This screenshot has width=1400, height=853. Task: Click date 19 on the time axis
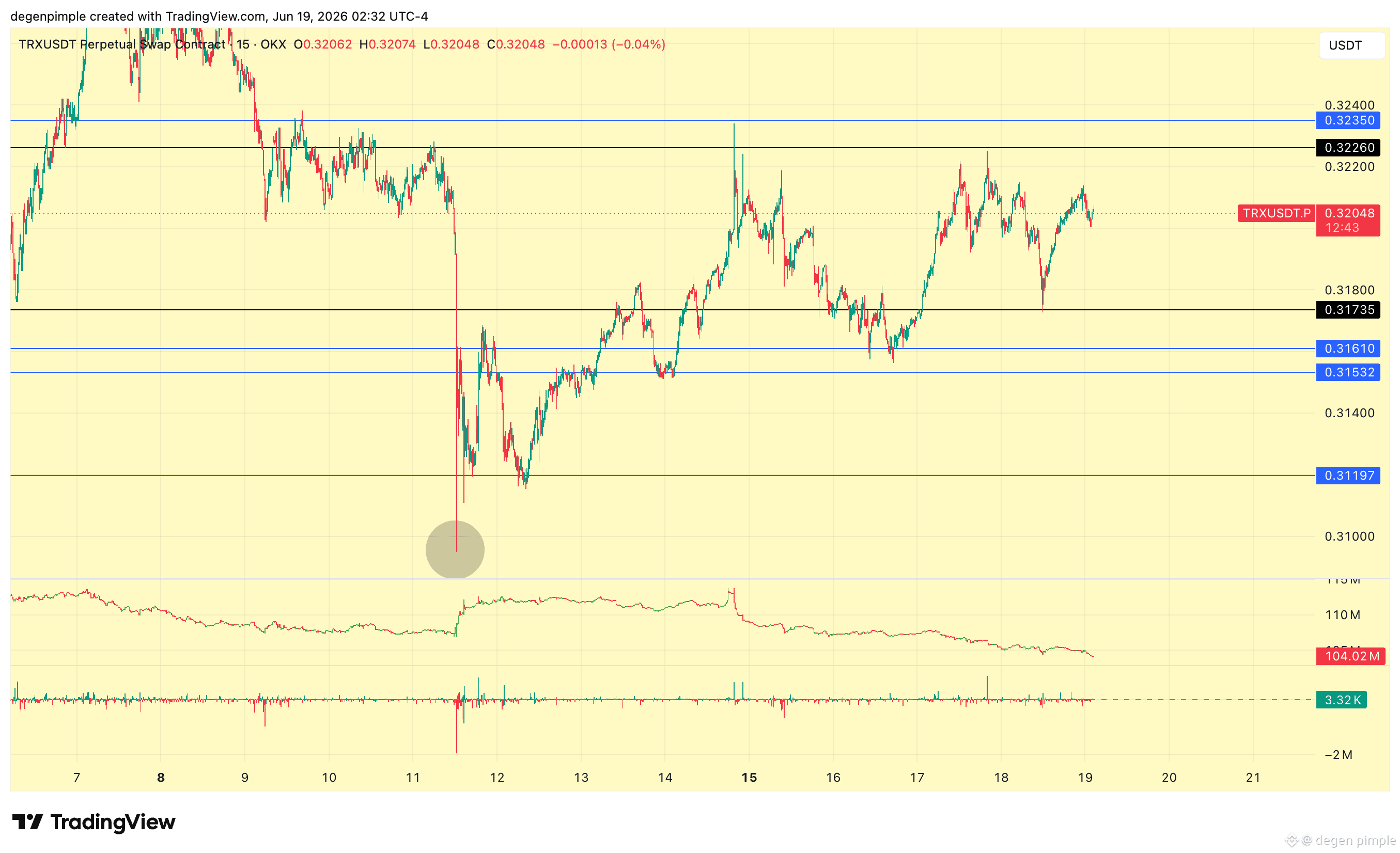(1085, 778)
